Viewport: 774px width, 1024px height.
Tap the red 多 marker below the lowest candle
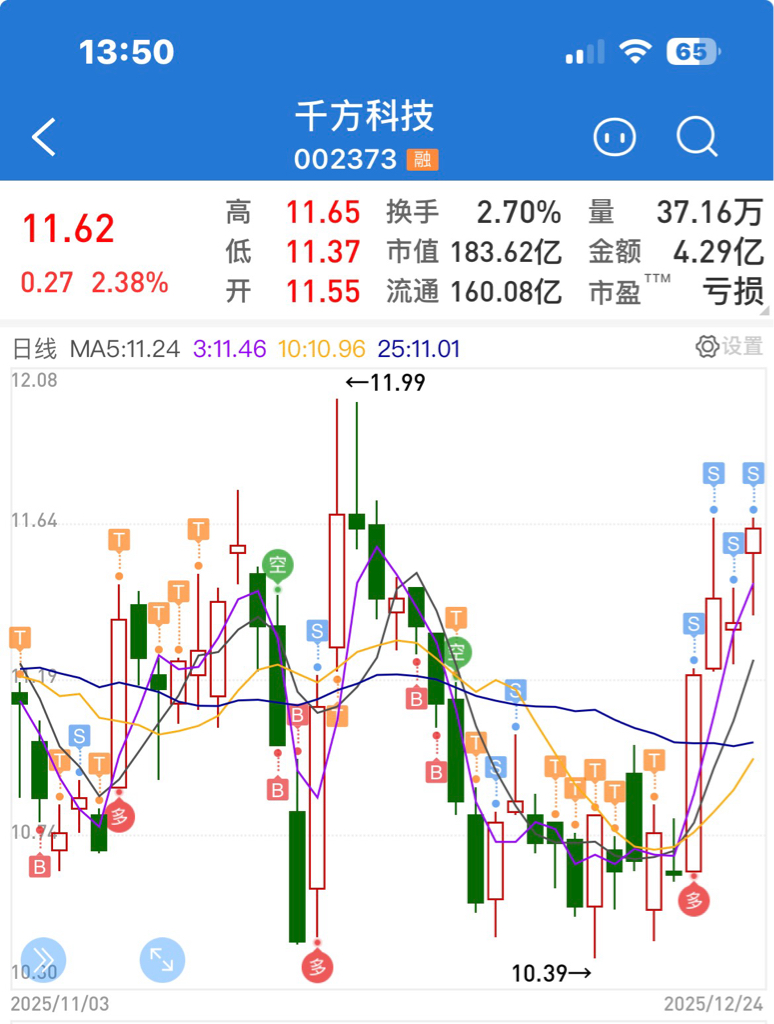(317, 967)
